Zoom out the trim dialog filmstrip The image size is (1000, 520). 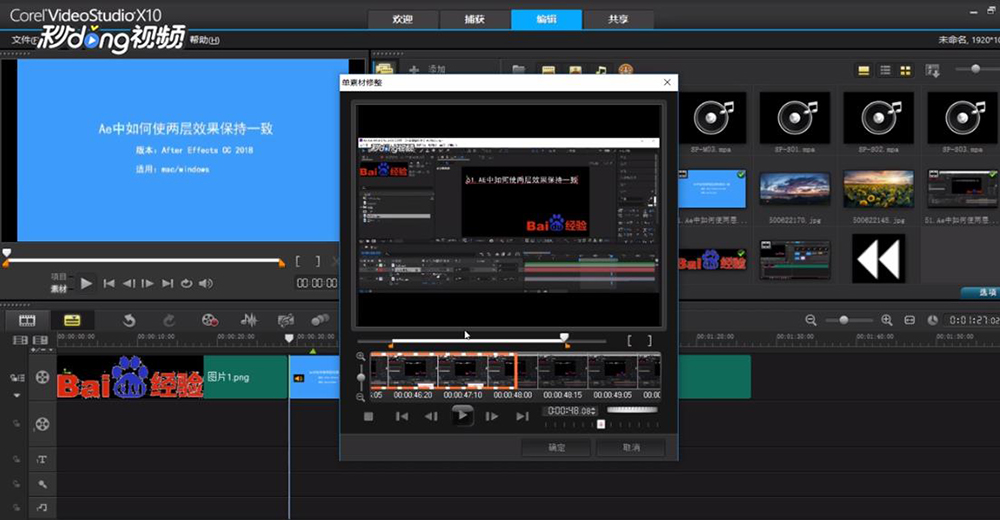[360, 397]
